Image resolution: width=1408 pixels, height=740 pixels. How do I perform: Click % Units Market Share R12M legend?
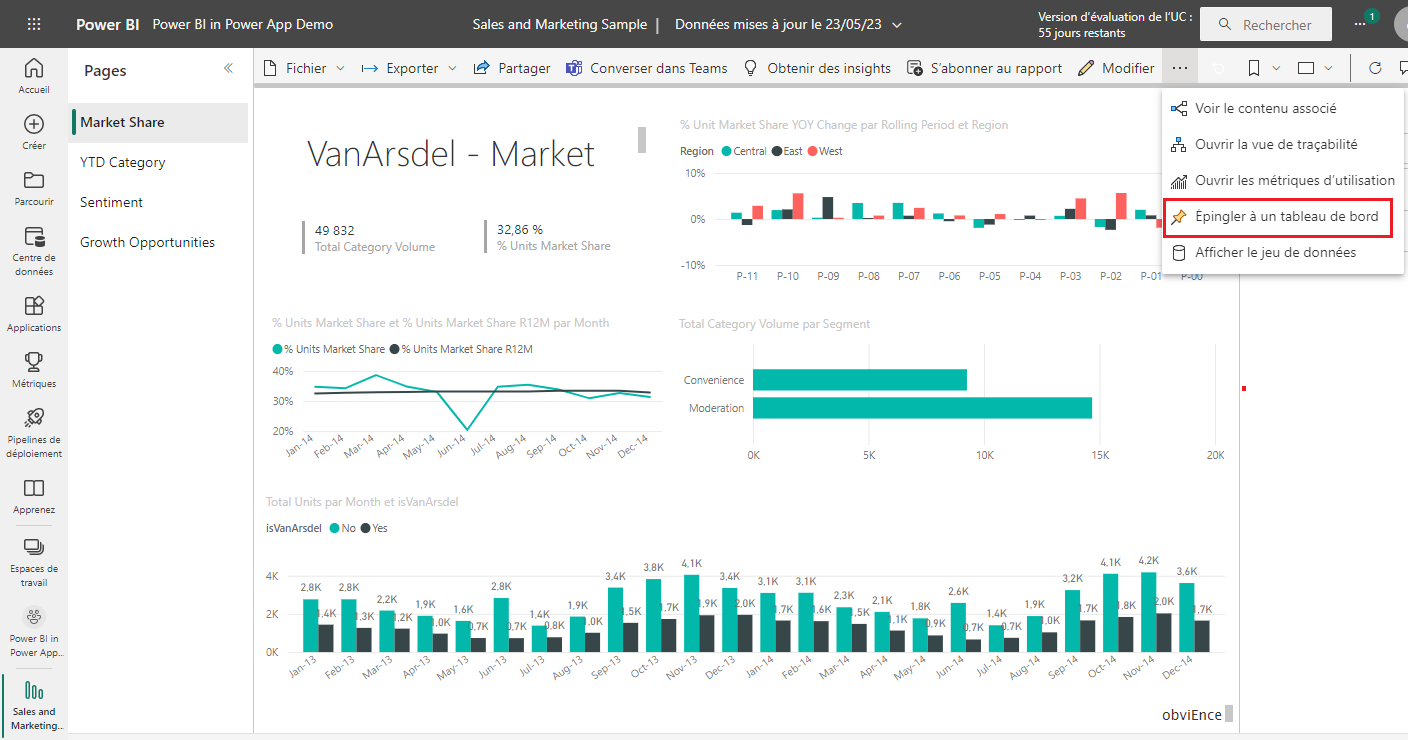pyautogui.click(x=461, y=349)
